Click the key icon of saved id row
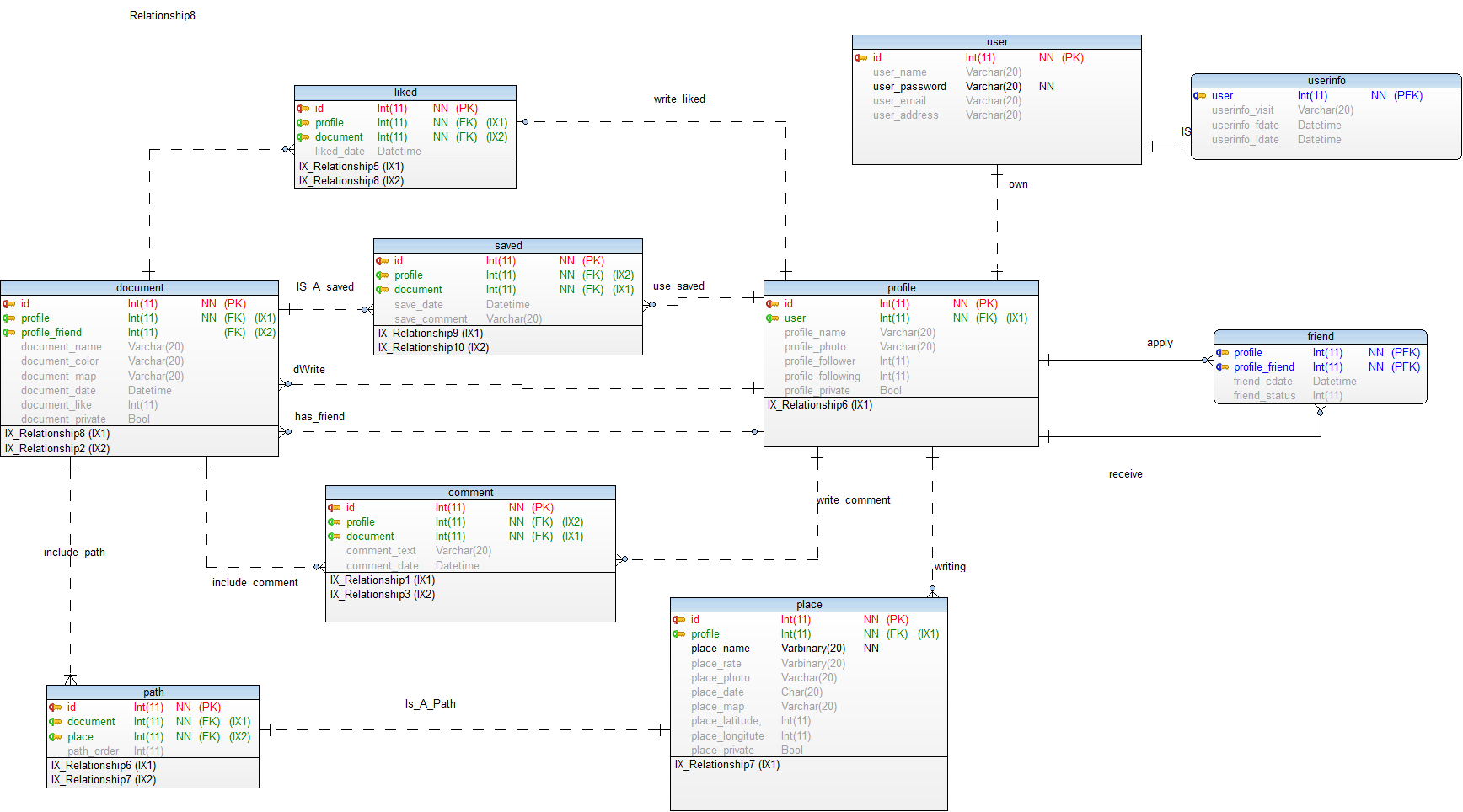The height and width of the screenshot is (812, 1463). pyautogui.click(x=383, y=261)
